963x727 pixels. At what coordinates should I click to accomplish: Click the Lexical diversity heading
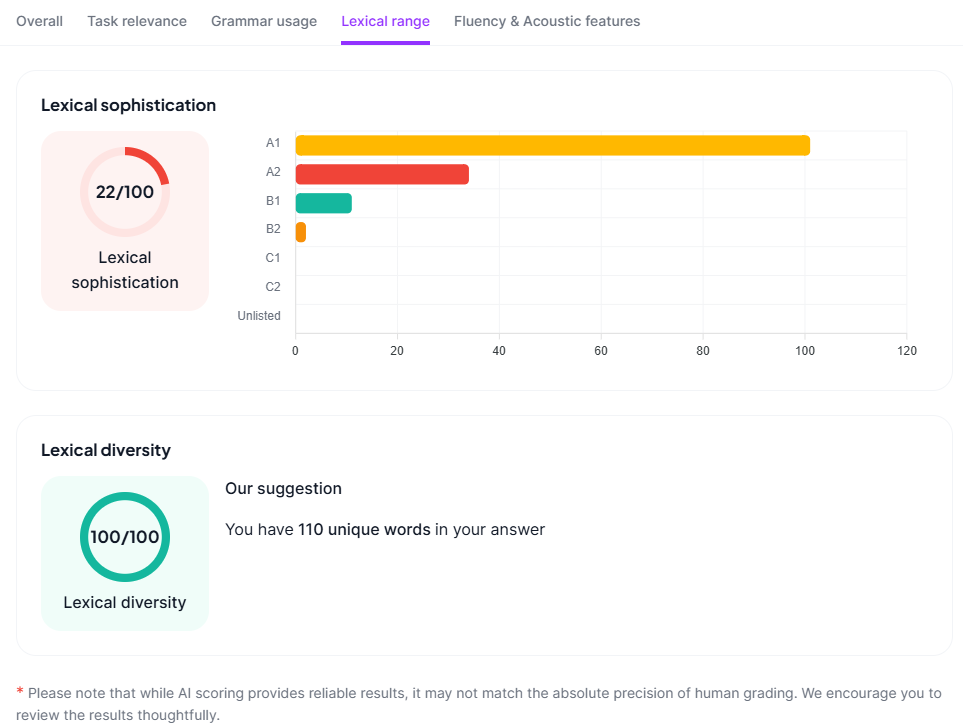[106, 450]
